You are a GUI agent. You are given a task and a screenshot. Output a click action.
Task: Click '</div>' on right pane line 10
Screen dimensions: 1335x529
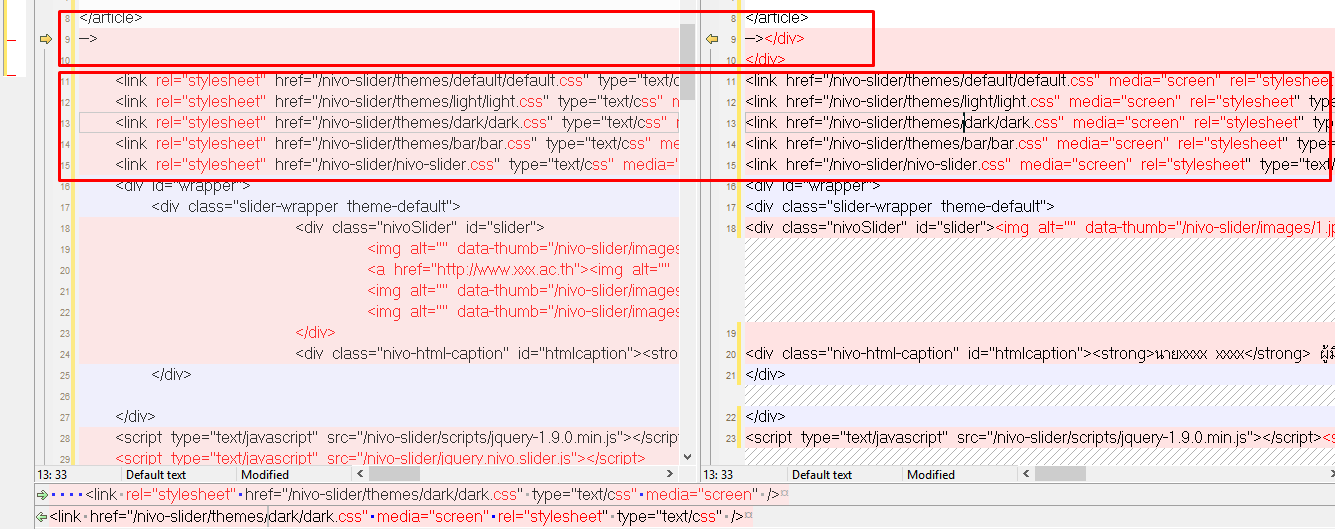[x=765, y=60]
